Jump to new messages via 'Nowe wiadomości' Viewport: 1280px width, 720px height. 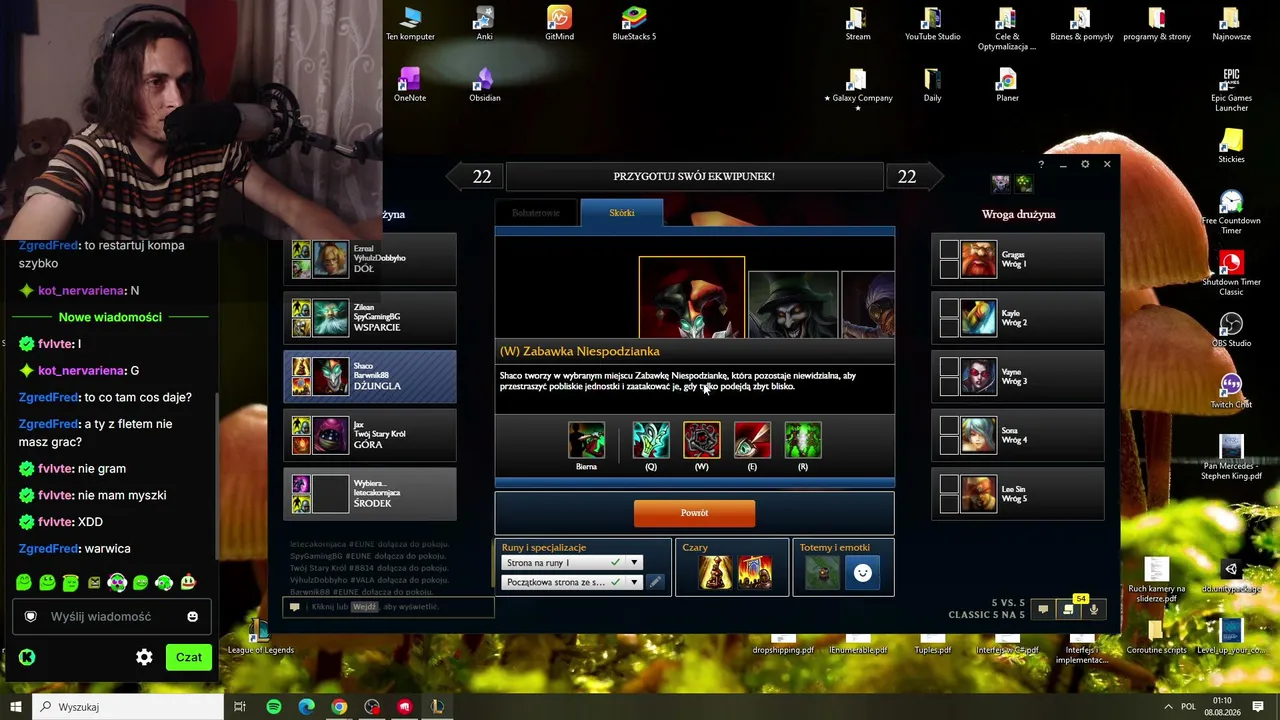click(x=110, y=317)
